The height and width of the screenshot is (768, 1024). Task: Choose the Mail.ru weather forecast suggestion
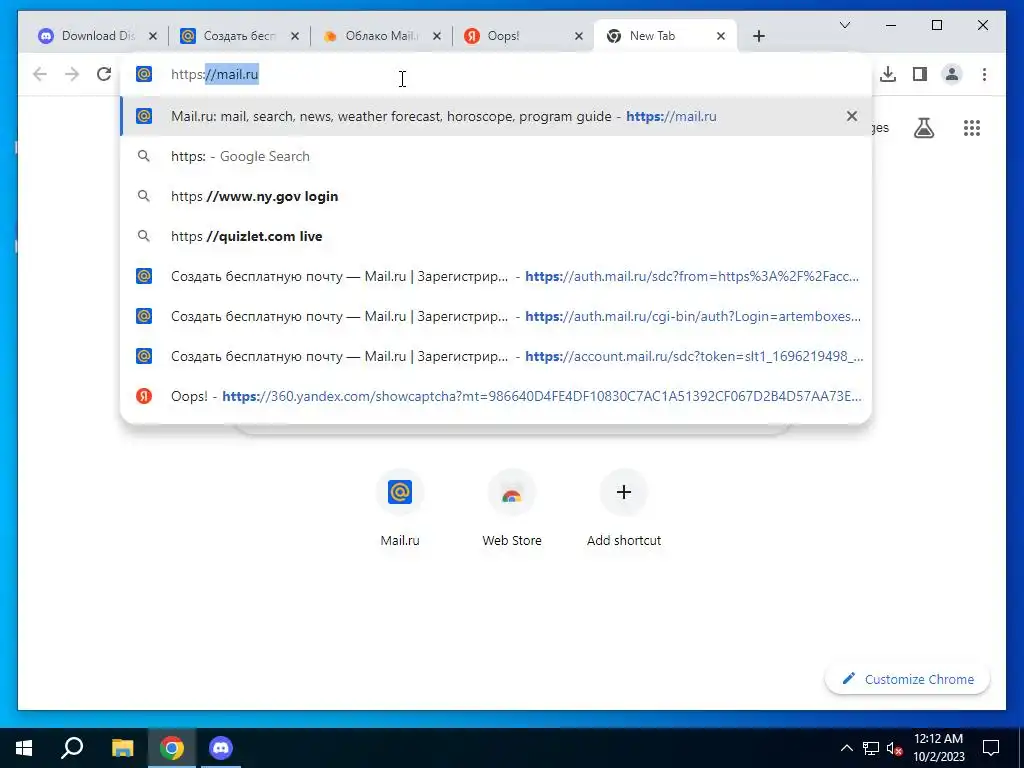[496, 116]
